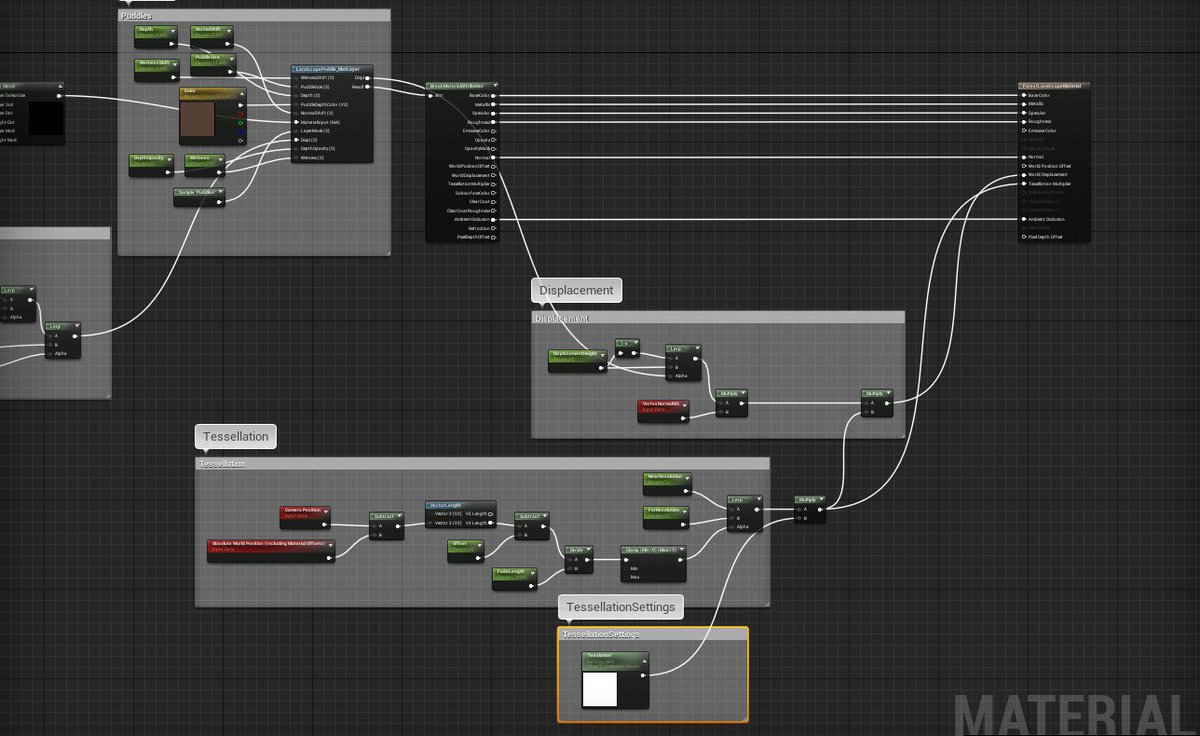The width and height of the screenshot is (1200, 736).
Task: Select the Camera Position input node
Action: [305, 517]
